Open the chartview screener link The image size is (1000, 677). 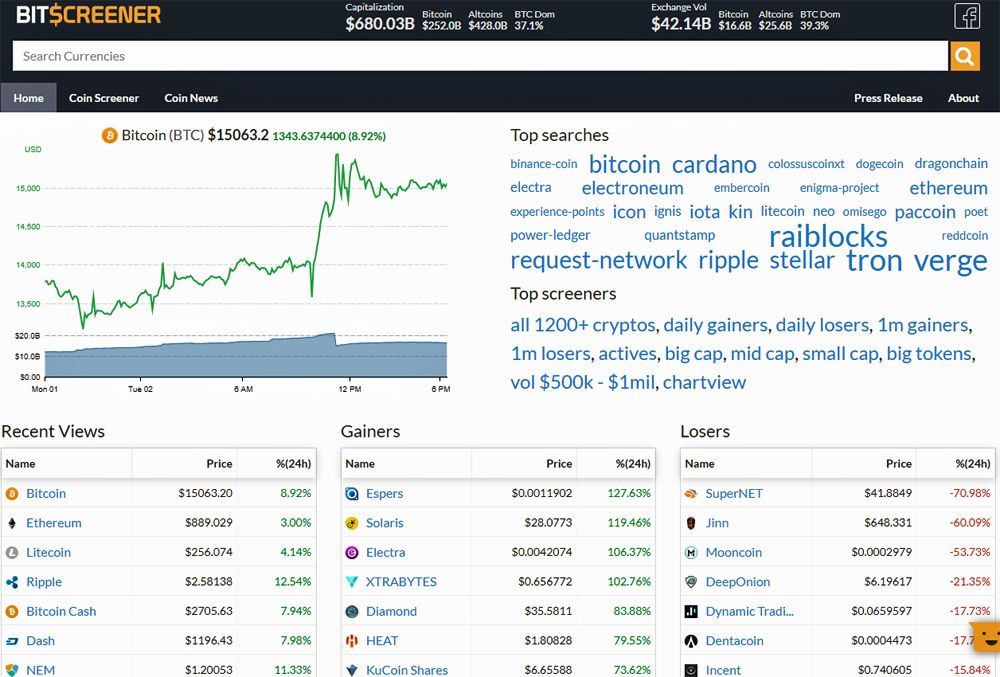click(x=704, y=382)
